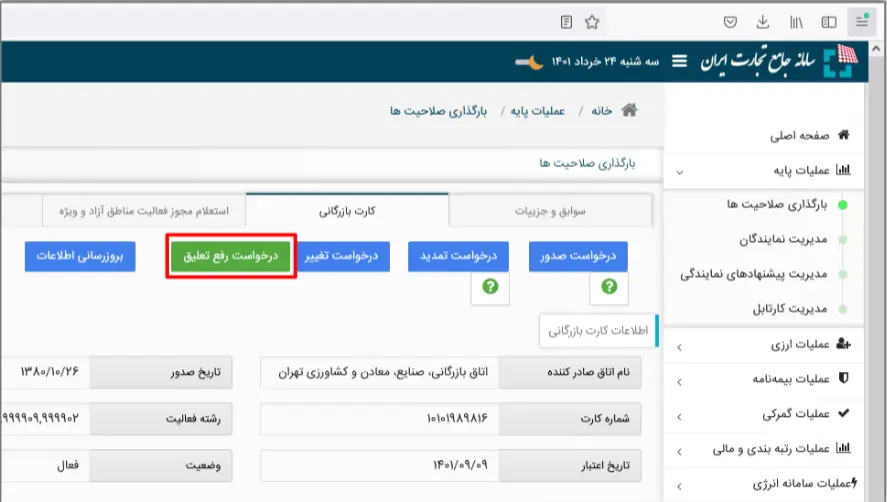Viewport: 887px width, 502px height.
Task: Open help icon under درخواست صدور
Action: coord(609,287)
